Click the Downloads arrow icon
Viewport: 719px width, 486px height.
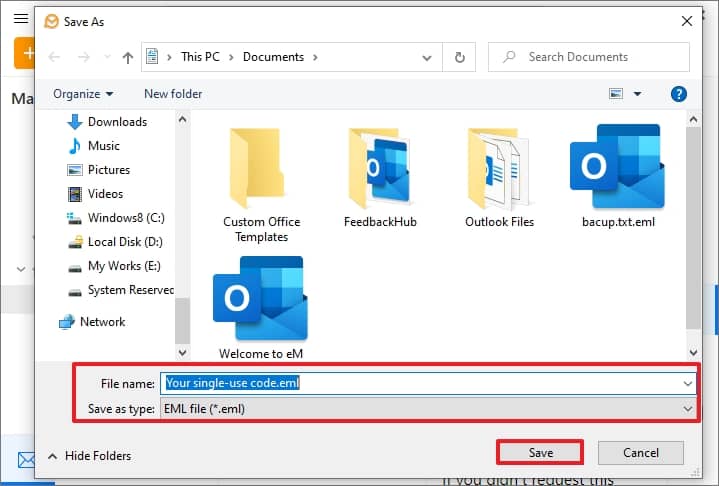point(75,122)
